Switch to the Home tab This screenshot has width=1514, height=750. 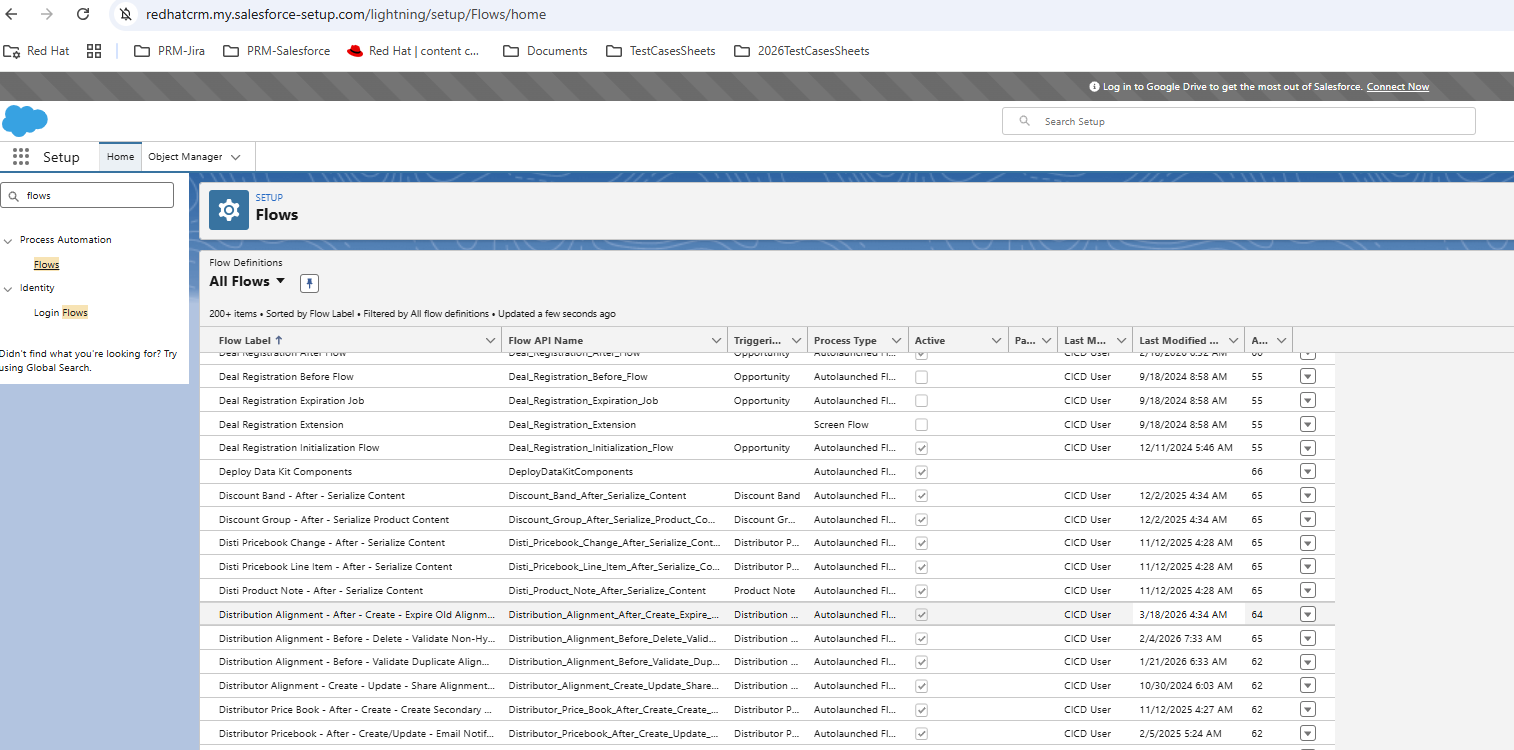click(120, 157)
